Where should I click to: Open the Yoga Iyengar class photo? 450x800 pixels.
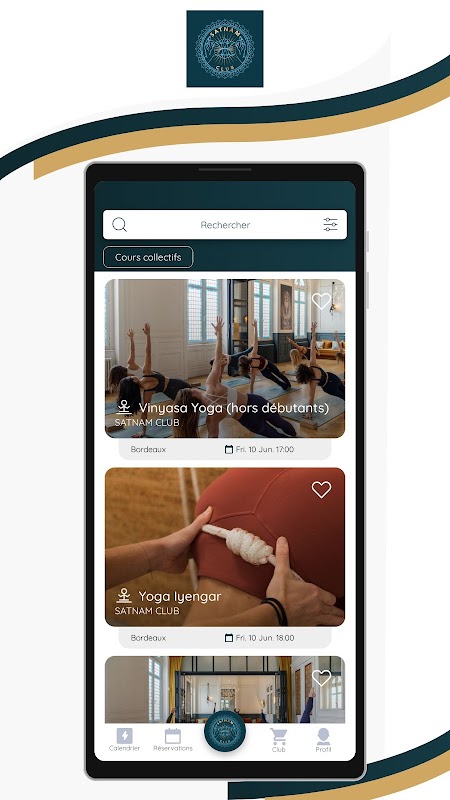pos(225,547)
